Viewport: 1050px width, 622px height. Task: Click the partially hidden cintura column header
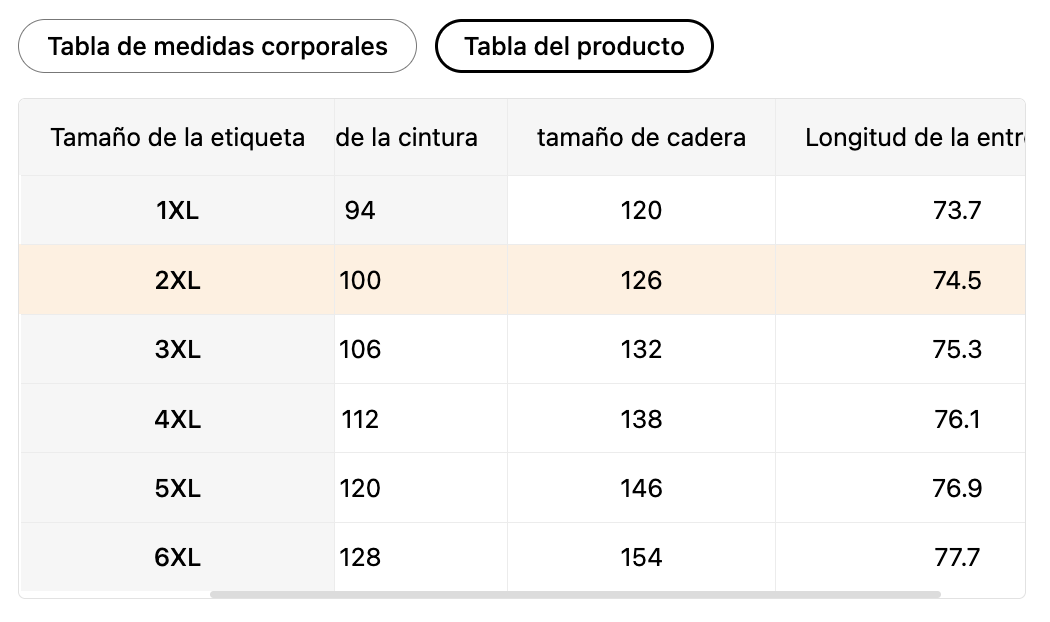(x=407, y=137)
